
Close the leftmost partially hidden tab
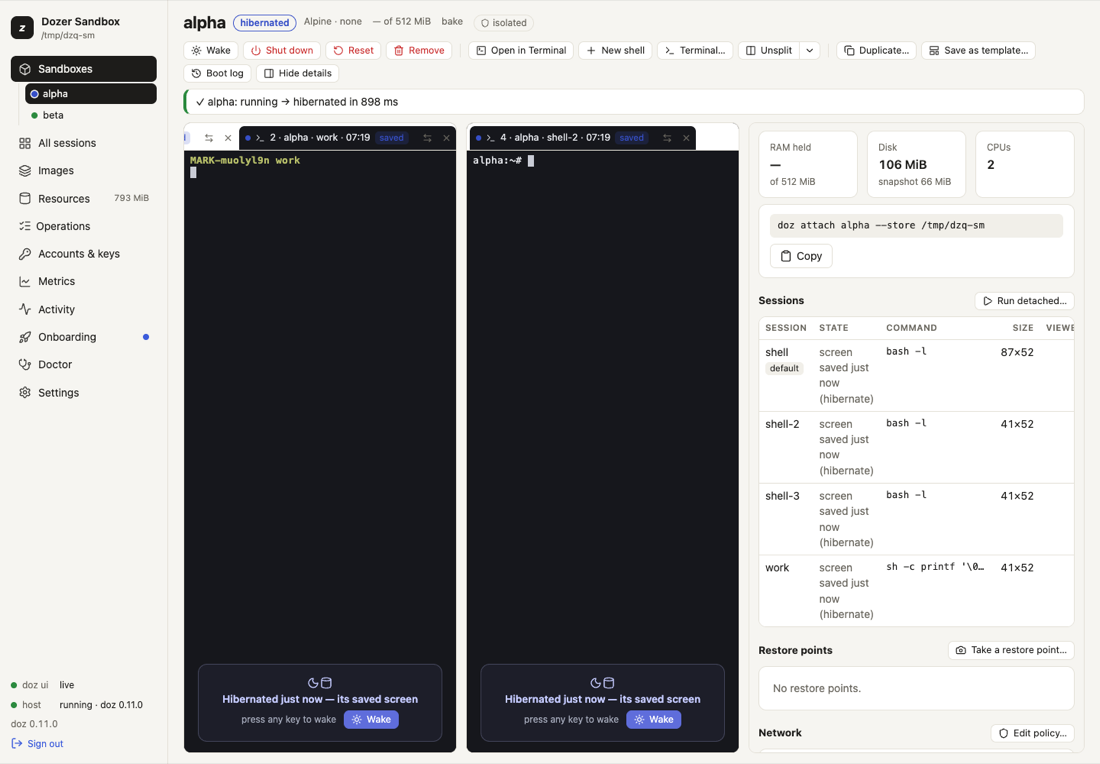point(228,138)
